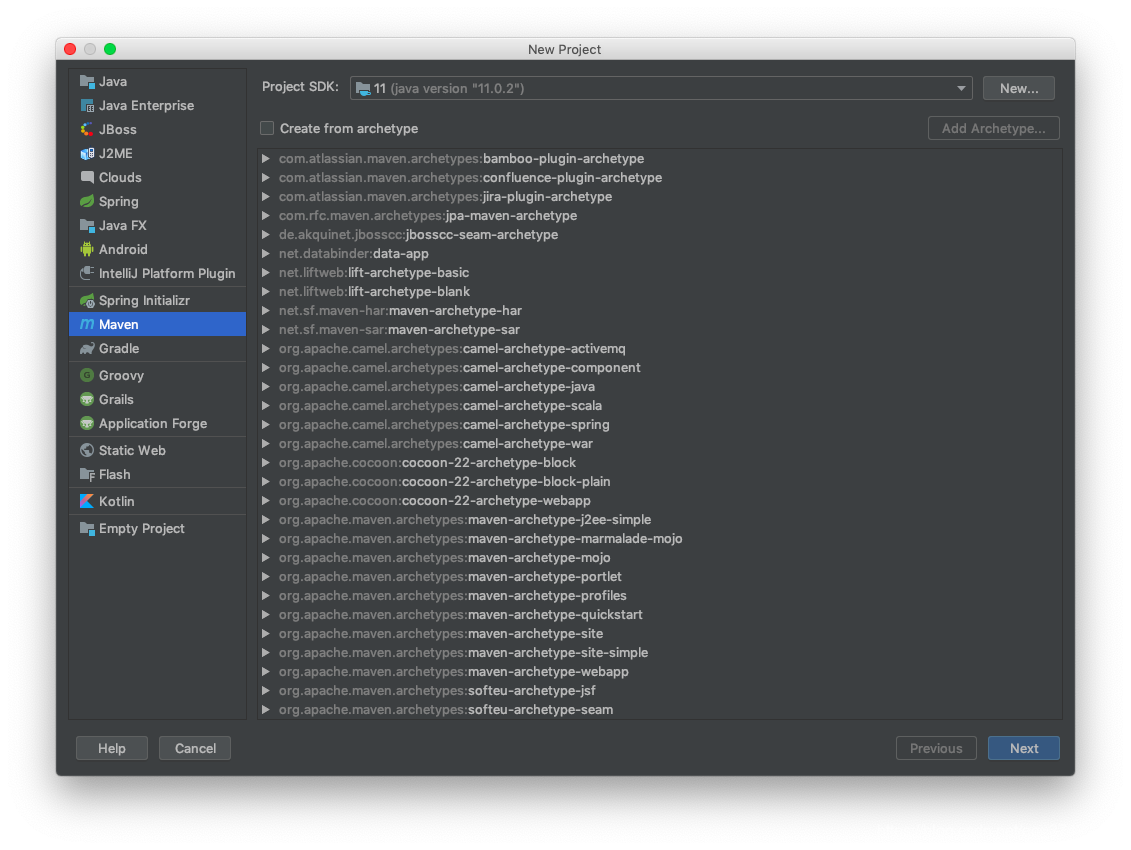
Task: Select the Static Web globe icon
Action: click(x=87, y=450)
